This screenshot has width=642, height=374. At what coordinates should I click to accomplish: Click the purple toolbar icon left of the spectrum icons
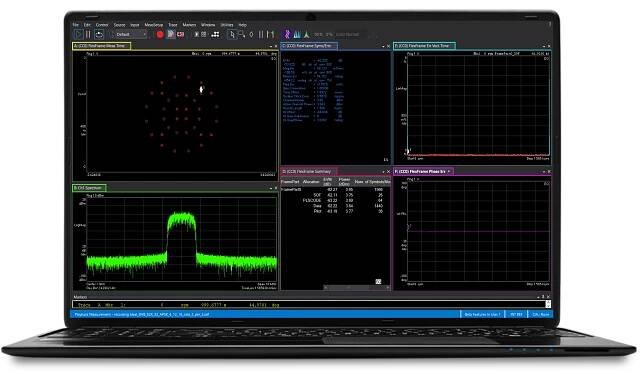(287, 34)
